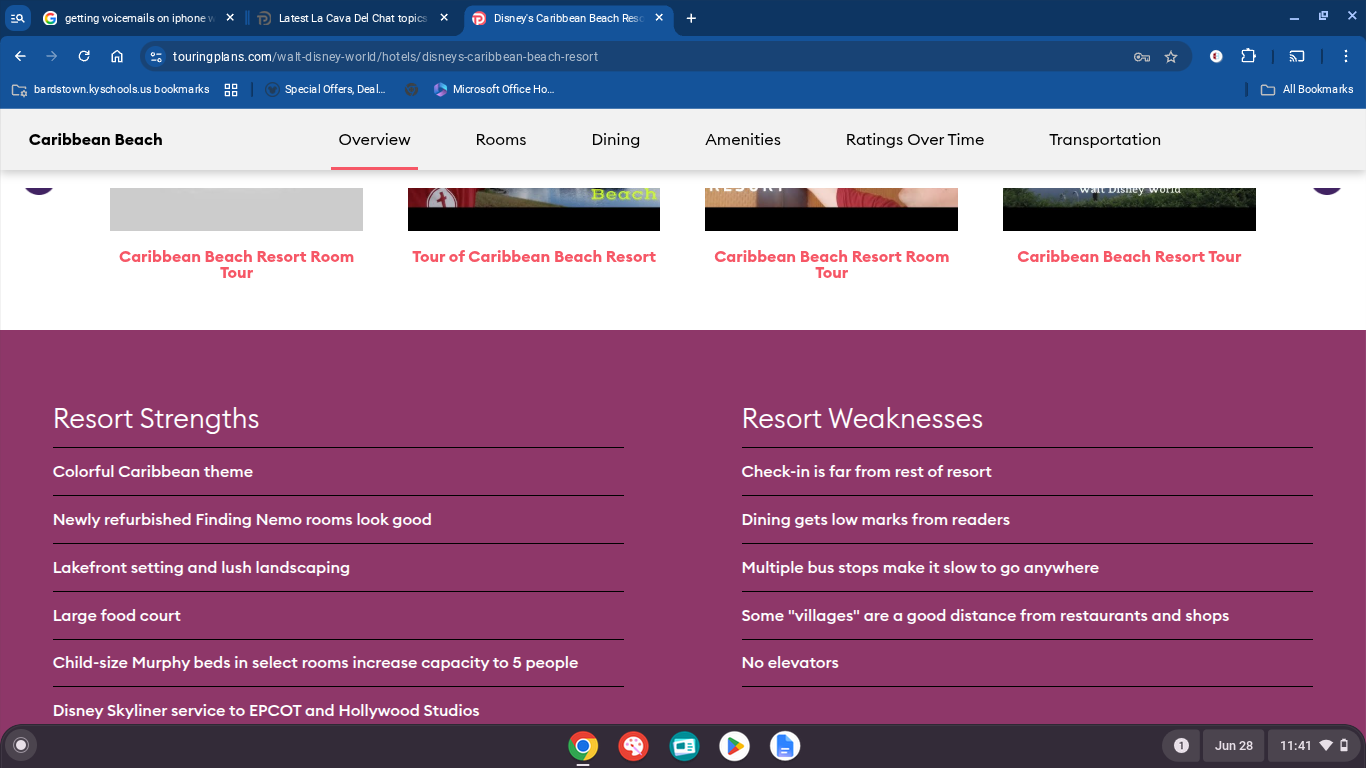The height and width of the screenshot is (768, 1366).
Task: Expand the All Bookmarks folder
Action: point(1307,89)
